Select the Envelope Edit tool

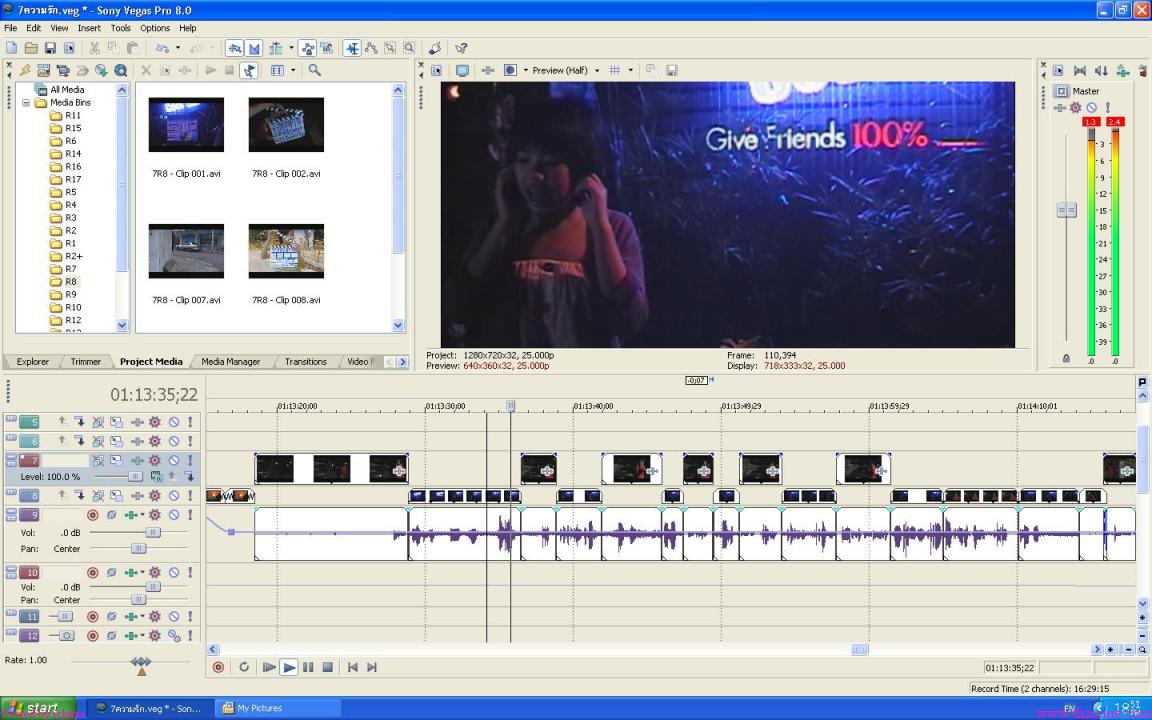pyautogui.click(x=371, y=48)
